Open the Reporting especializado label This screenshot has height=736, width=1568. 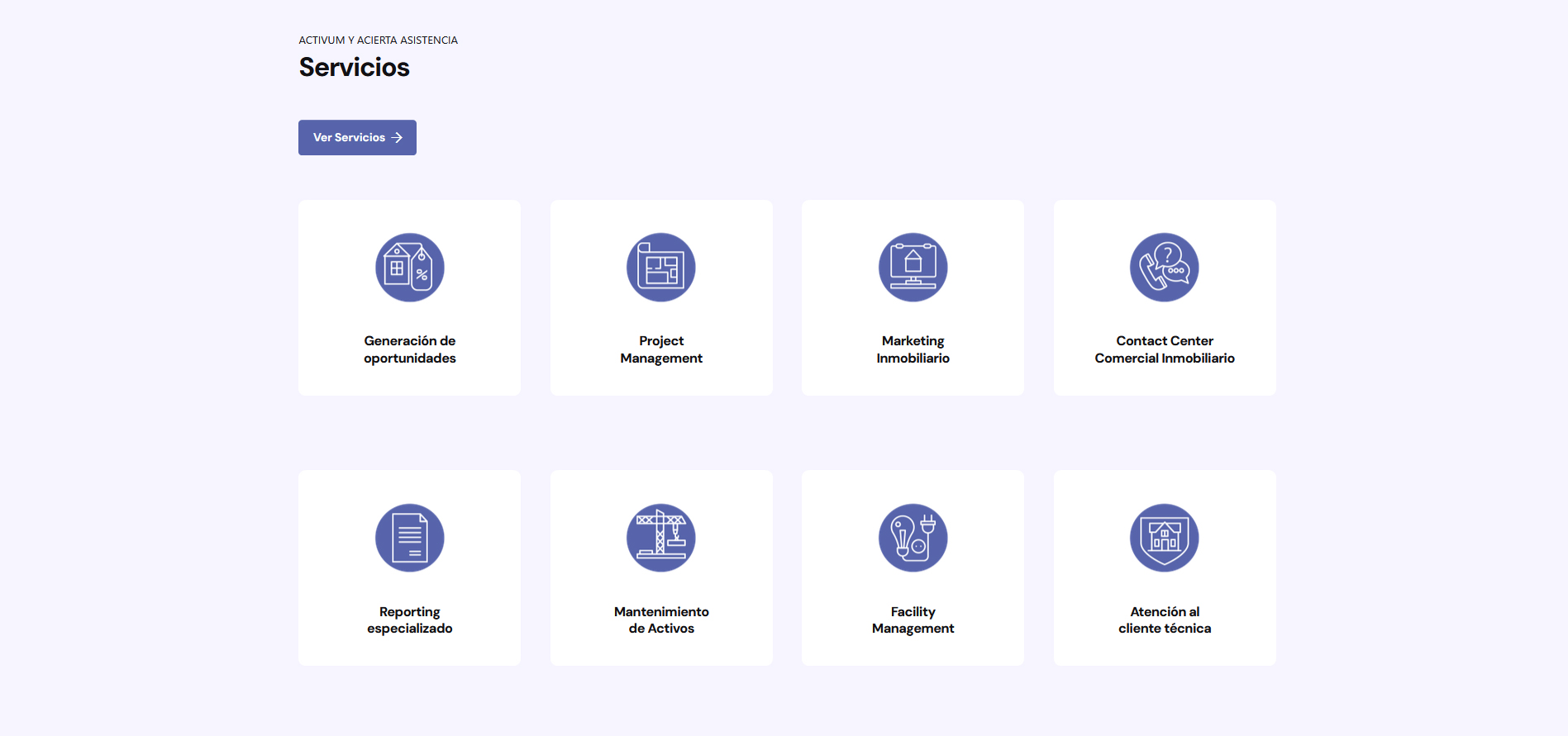tap(409, 620)
